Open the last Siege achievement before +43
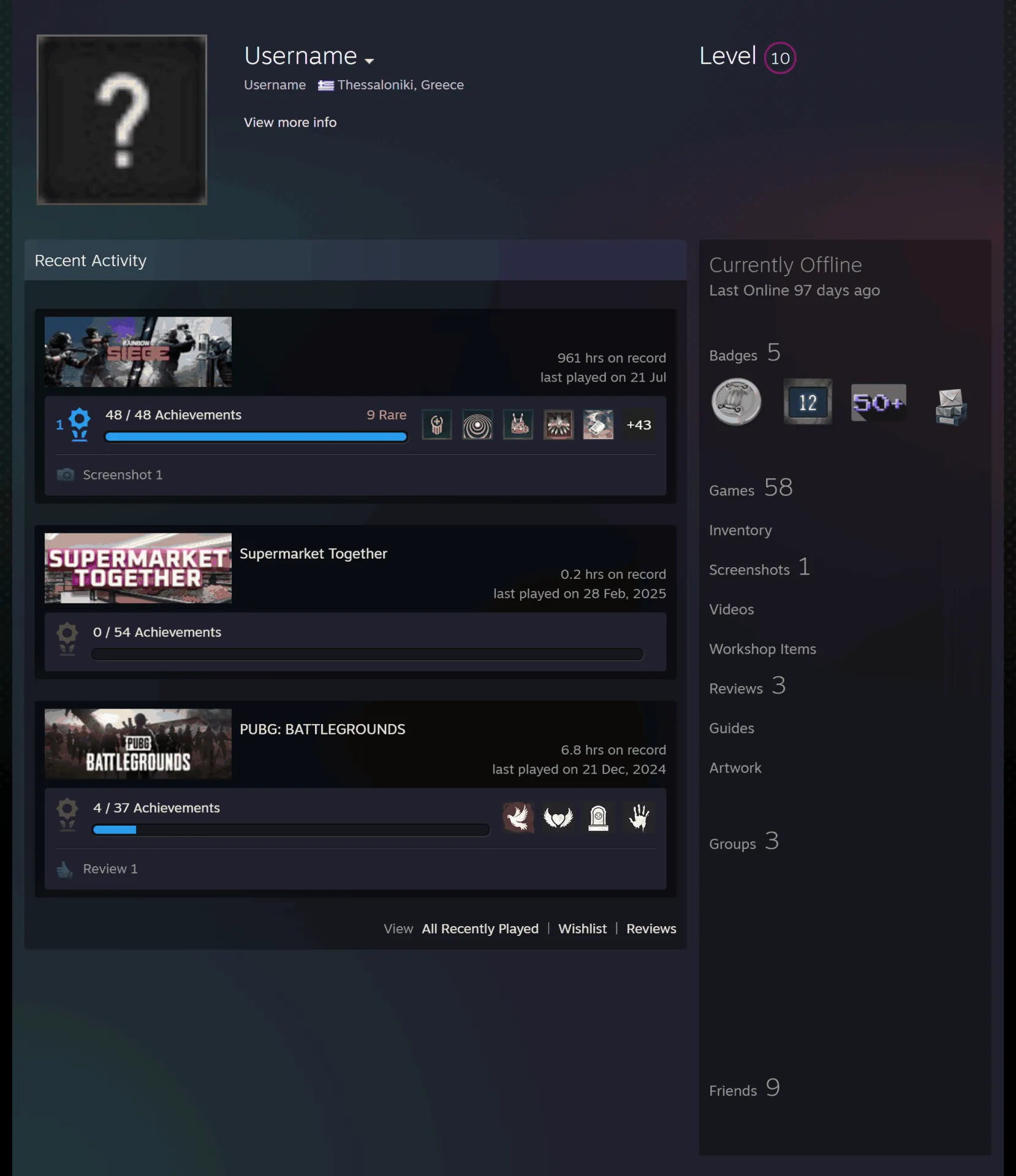Viewport: 1016px width, 1176px height. pyautogui.click(x=598, y=424)
